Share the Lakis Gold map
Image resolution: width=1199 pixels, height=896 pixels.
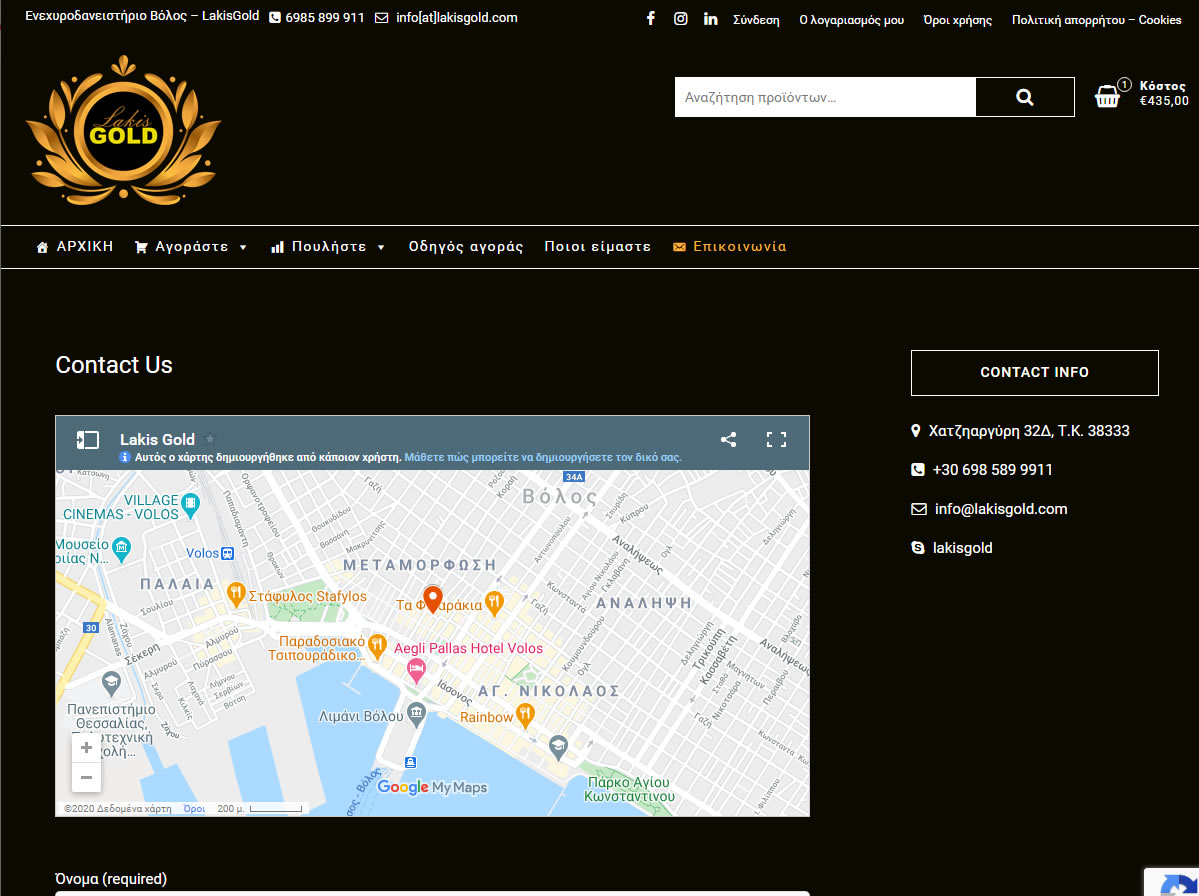pos(728,440)
